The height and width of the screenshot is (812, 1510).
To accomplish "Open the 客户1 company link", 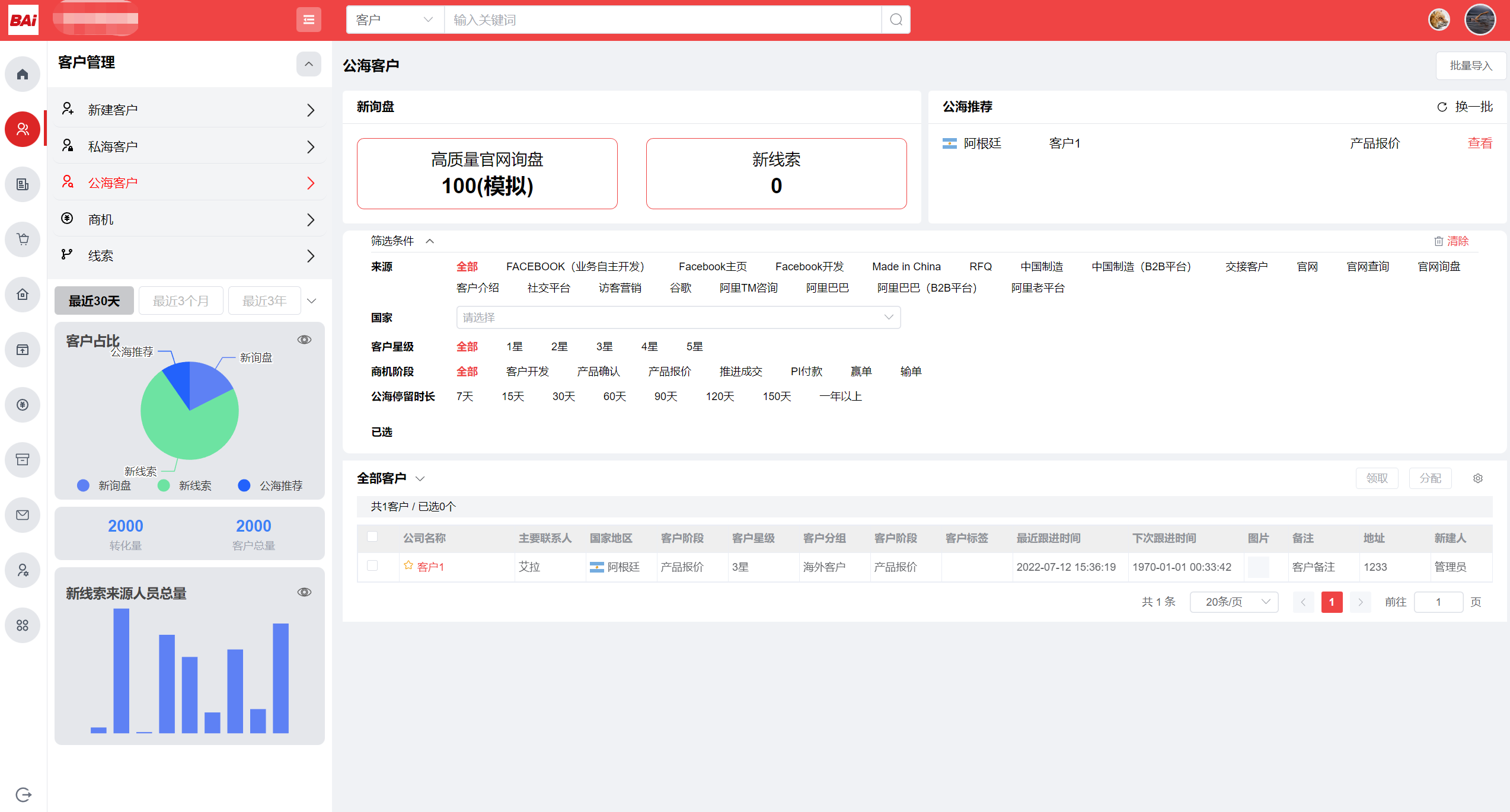I will coord(430,567).
